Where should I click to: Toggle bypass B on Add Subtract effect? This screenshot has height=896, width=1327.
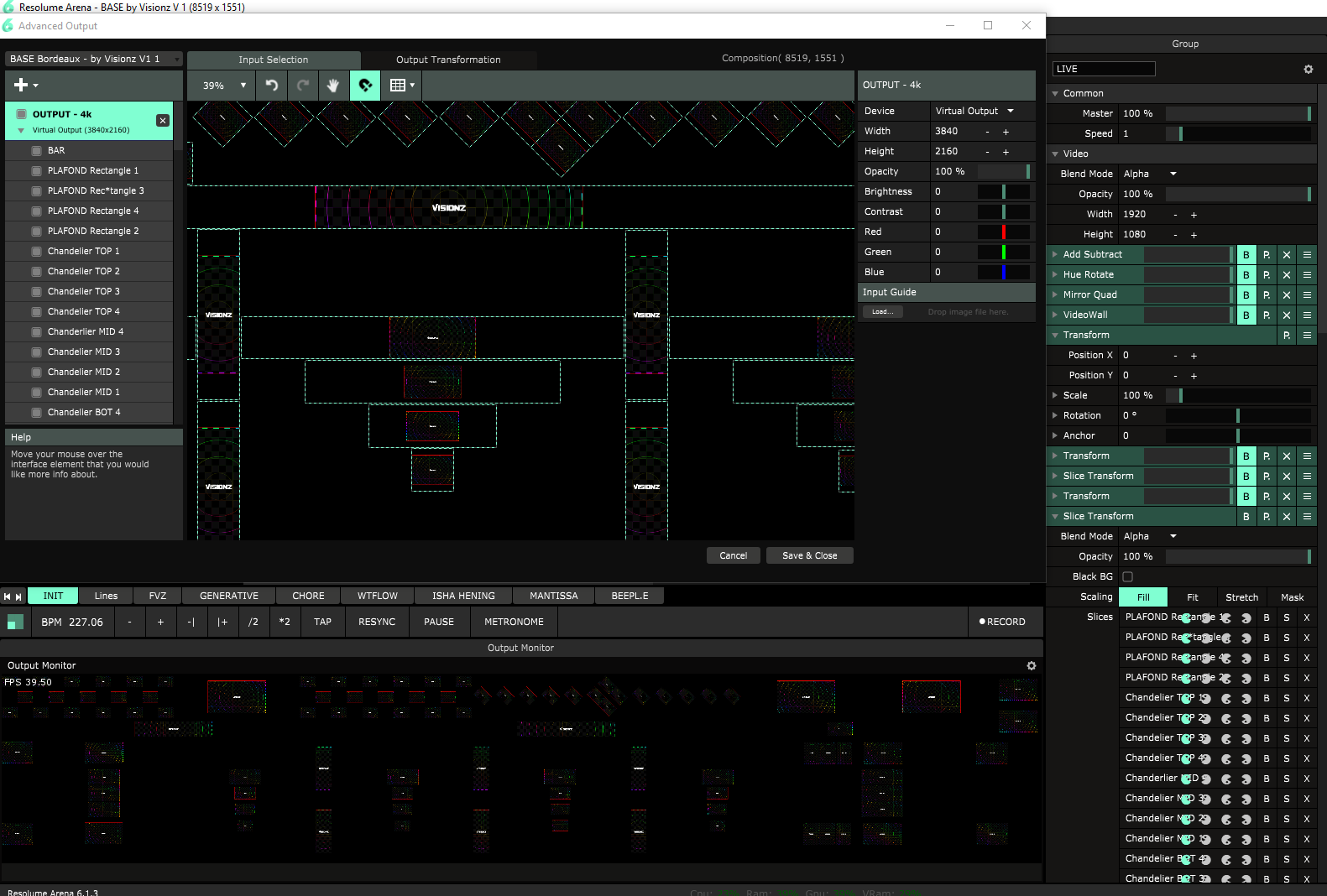pos(1246,255)
